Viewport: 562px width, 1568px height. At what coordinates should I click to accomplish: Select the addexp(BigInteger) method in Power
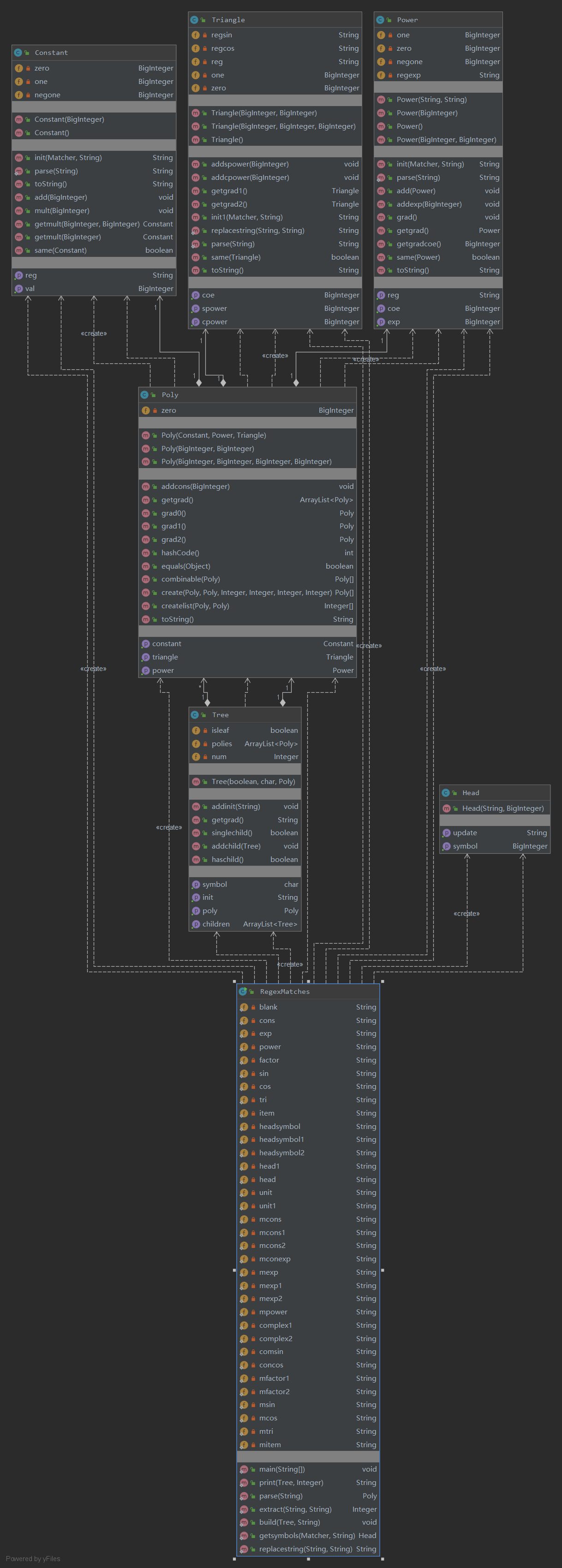point(438,204)
